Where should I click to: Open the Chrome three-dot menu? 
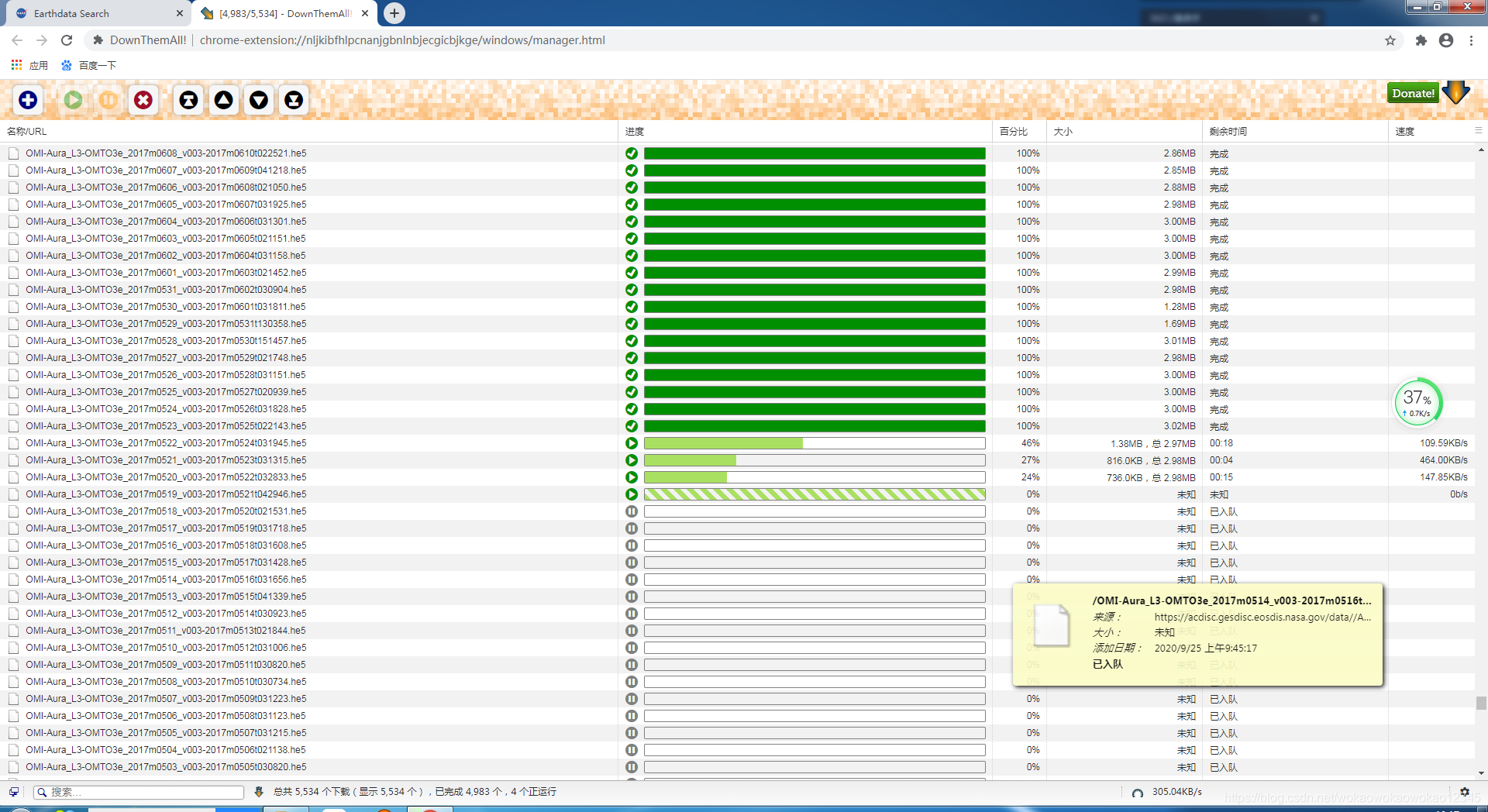(x=1471, y=40)
